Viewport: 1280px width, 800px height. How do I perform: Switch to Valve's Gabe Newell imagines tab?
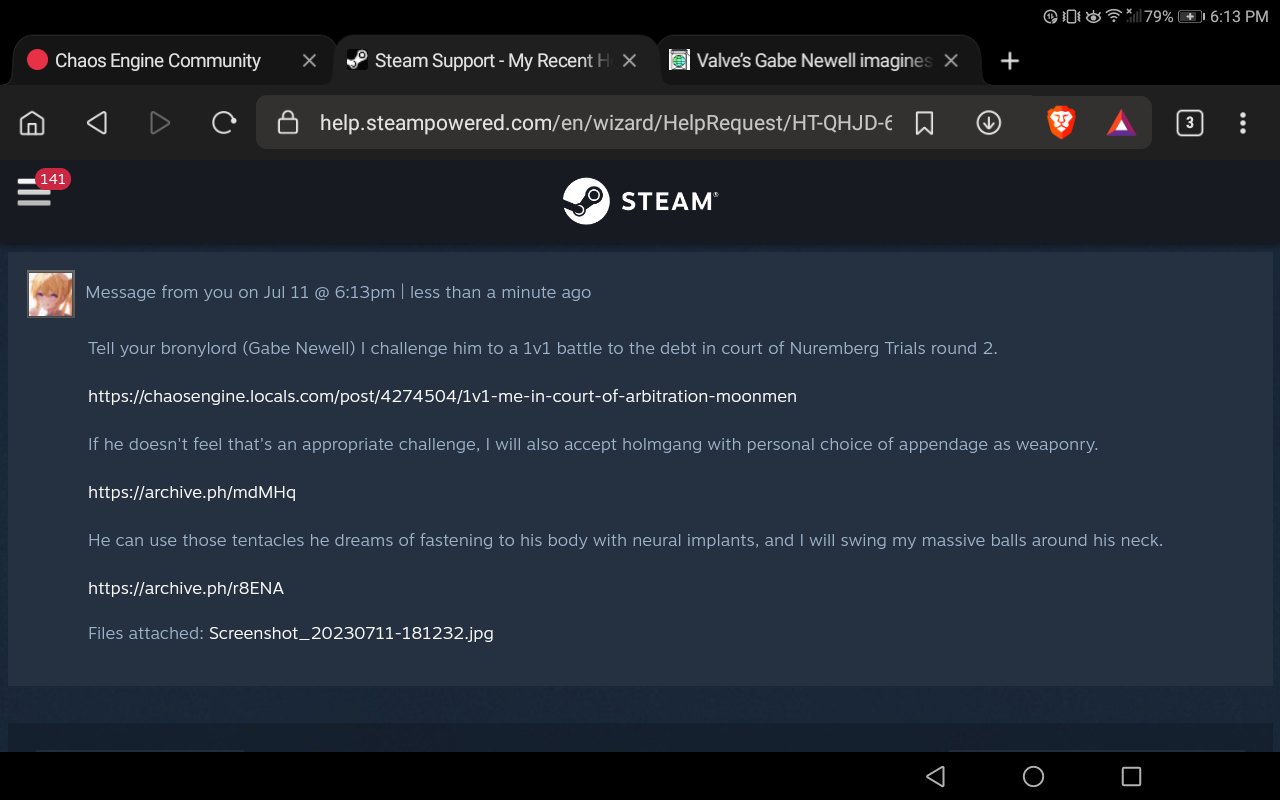814,61
